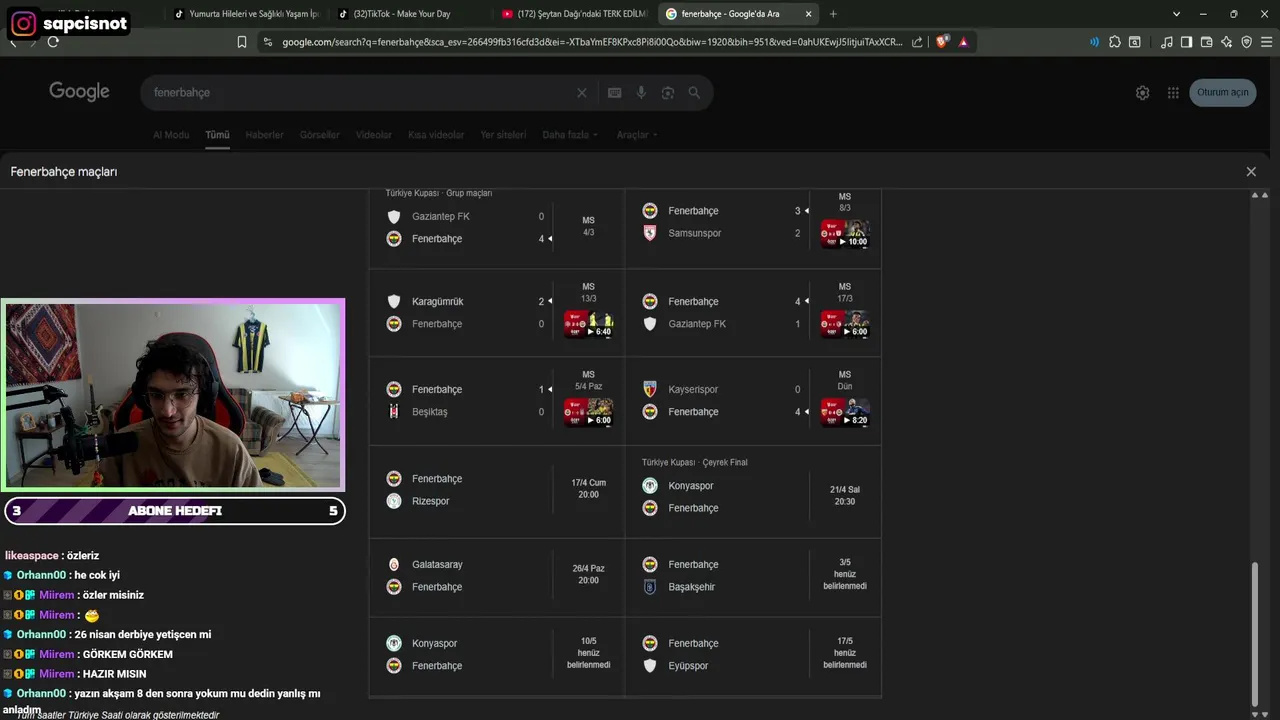This screenshot has width=1280, height=720.
Task: Open the Playlist music note icon
Action: 1167,42
